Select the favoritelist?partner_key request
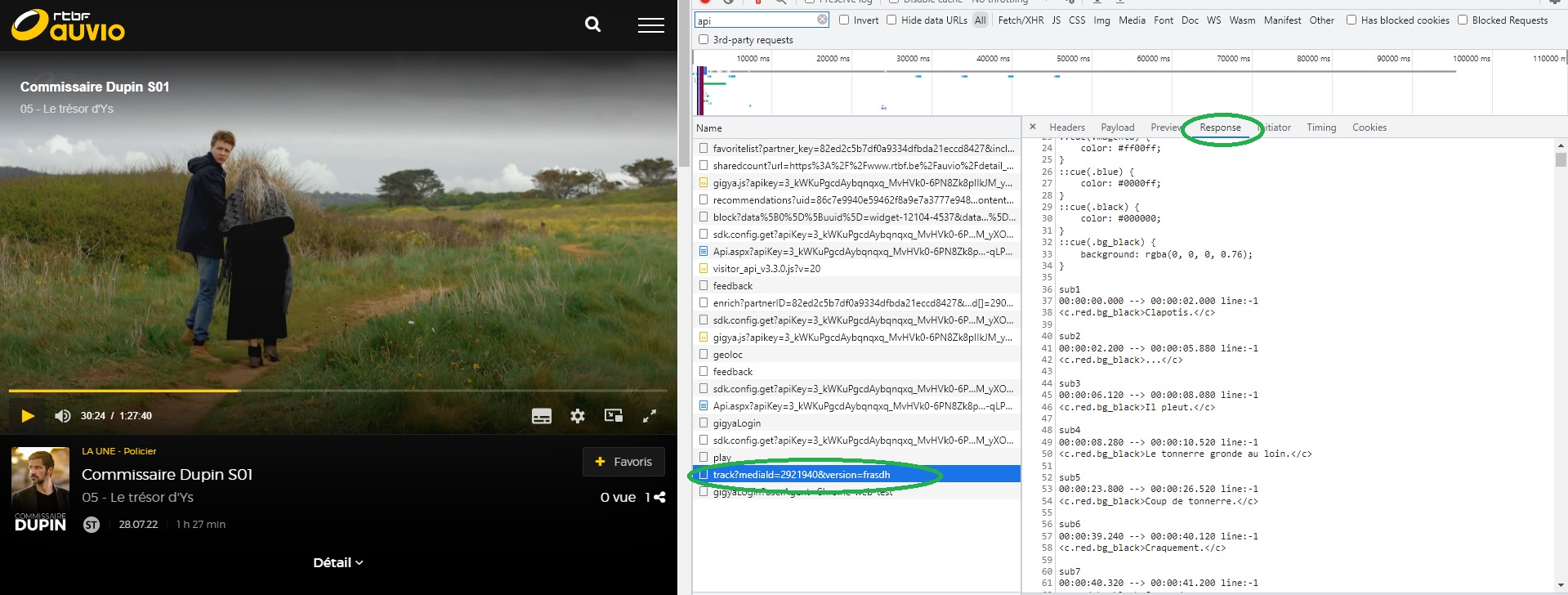 856,149
